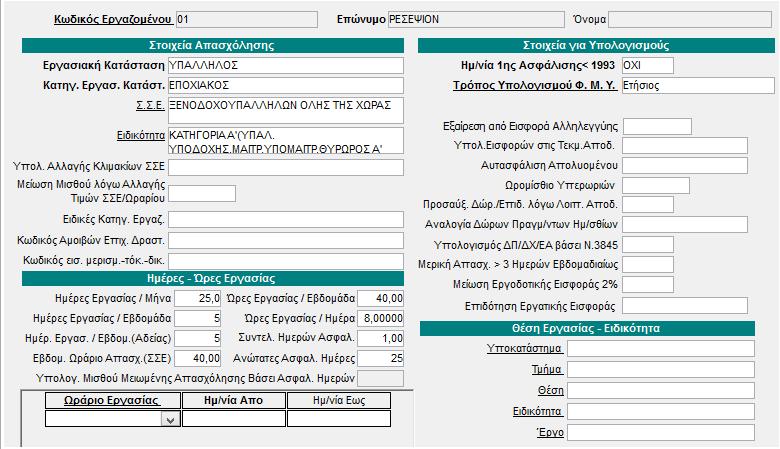
Task: Open the Ειδικότητα link under Θέση Εργασίας
Action: click(x=537, y=411)
